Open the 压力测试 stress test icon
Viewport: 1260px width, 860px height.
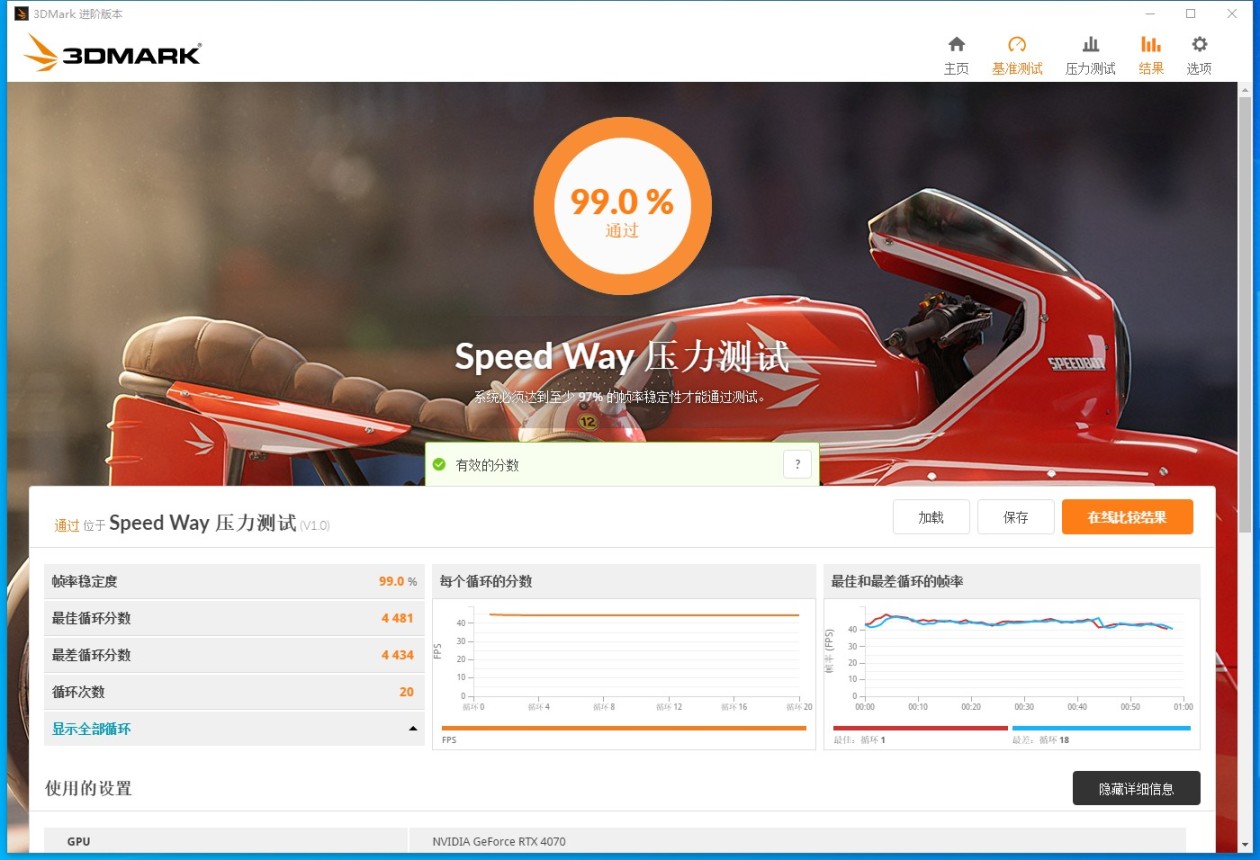click(x=1090, y=44)
